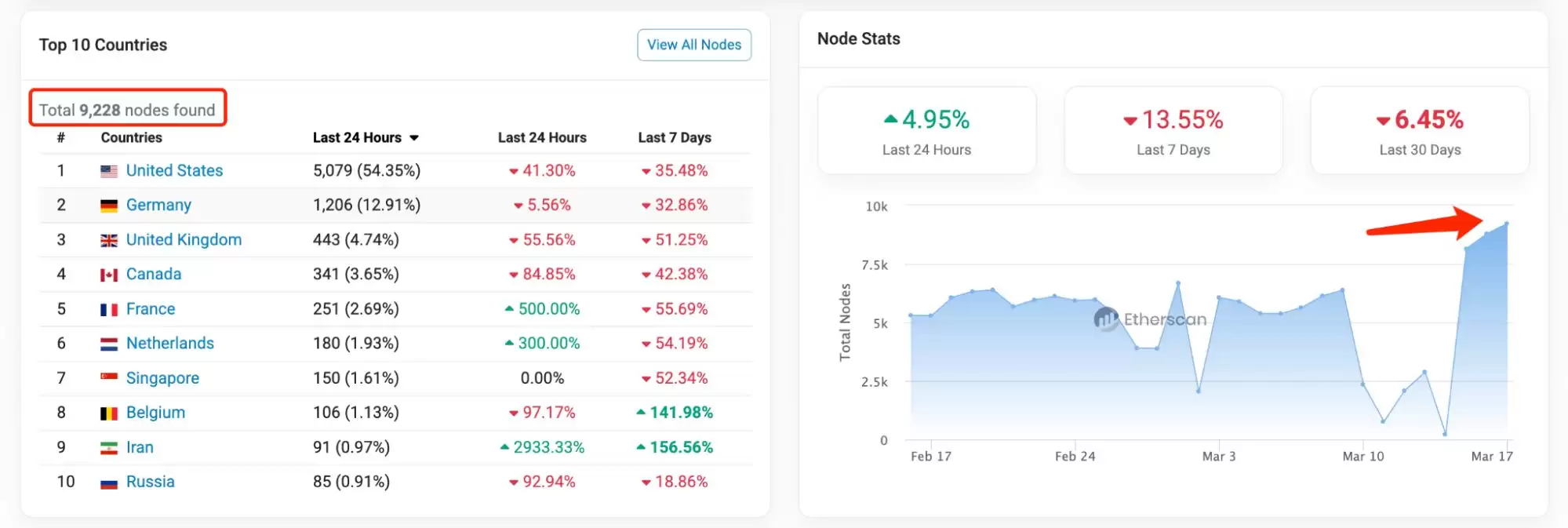This screenshot has width=1568, height=528.
Task: Click the United States flag icon
Action: click(x=109, y=171)
